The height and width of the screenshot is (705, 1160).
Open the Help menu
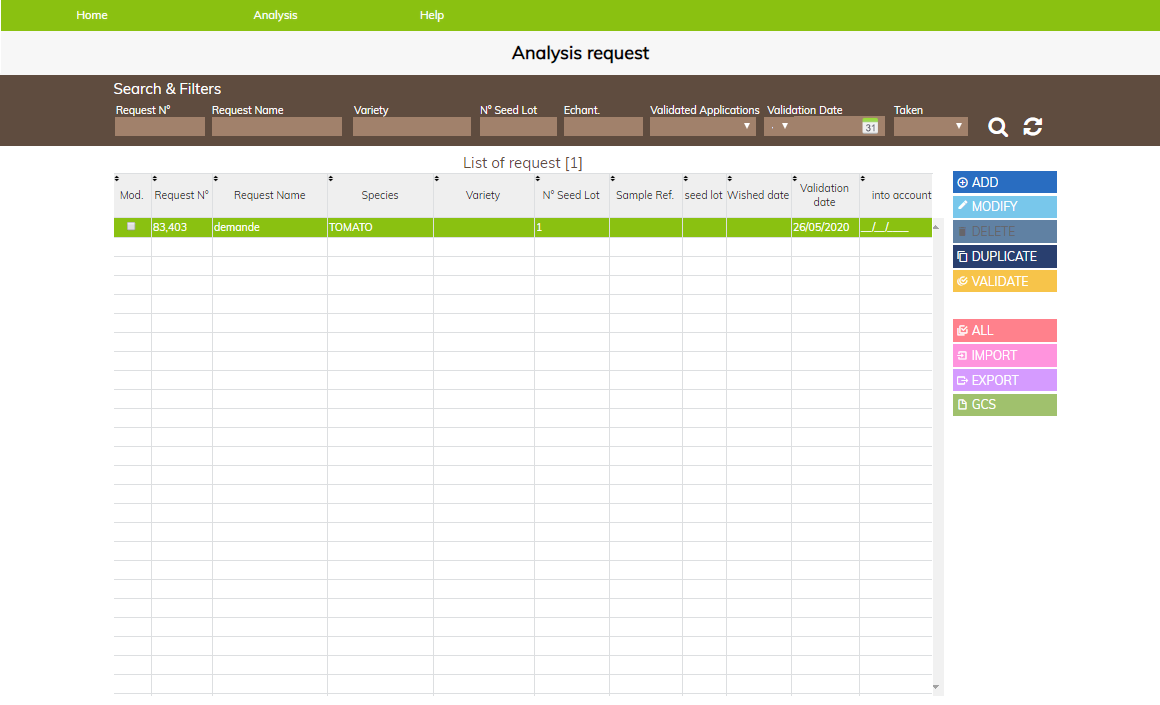tap(432, 15)
